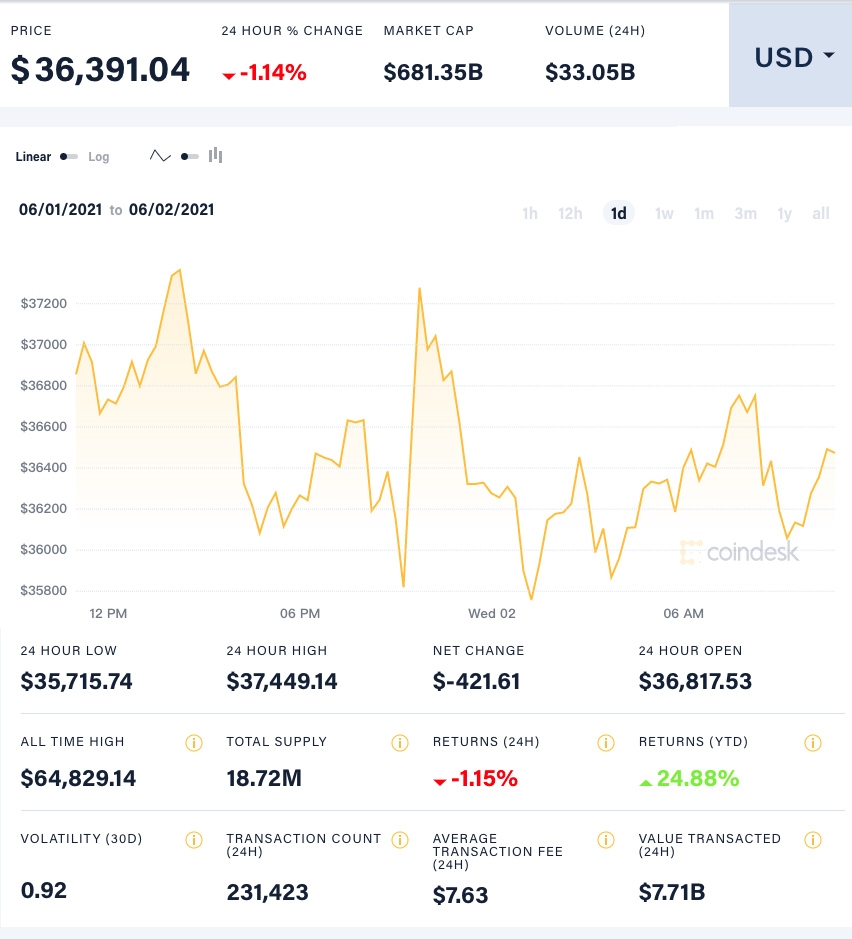Switch to the 1w time range tab
The image size is (852, 939).
[664, 213]
